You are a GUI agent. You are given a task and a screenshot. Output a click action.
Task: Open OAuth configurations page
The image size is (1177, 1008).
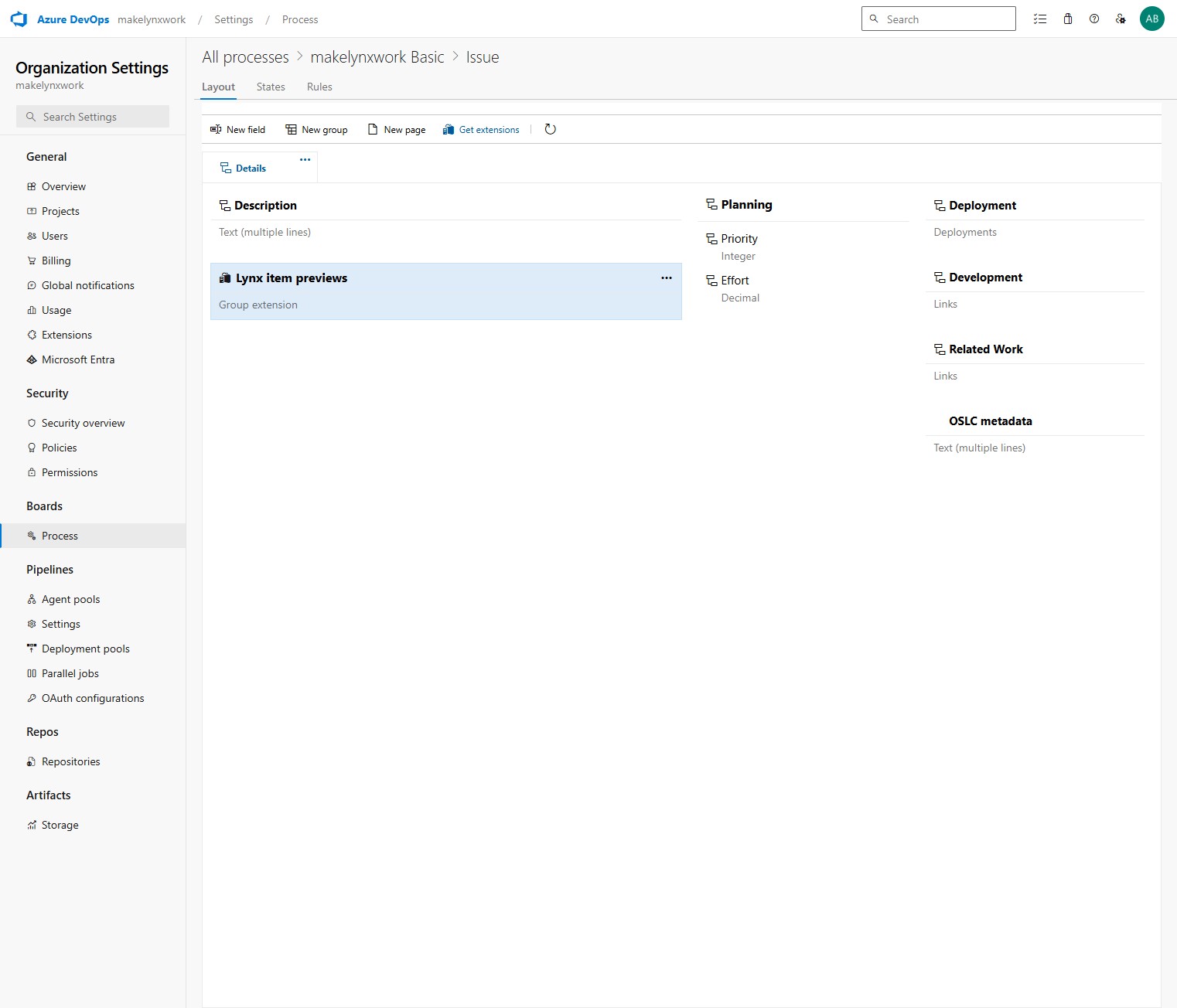point(93,698)
